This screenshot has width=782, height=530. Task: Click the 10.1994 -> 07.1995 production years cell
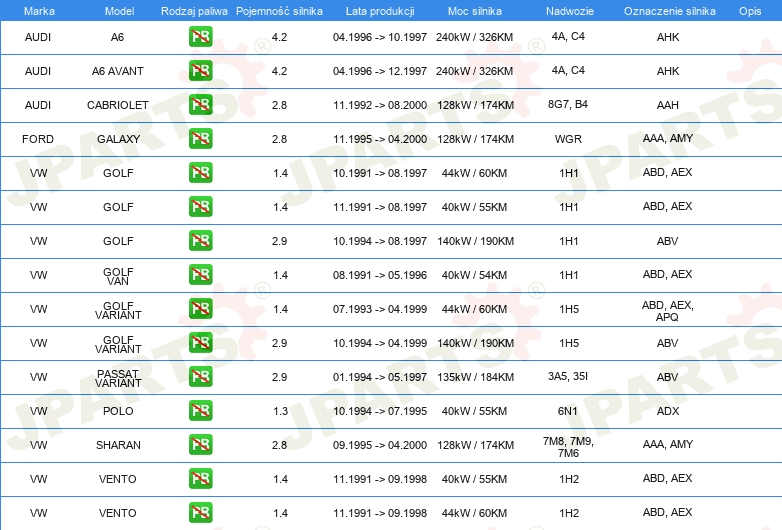pyautogui.click(x=380, y=411)
